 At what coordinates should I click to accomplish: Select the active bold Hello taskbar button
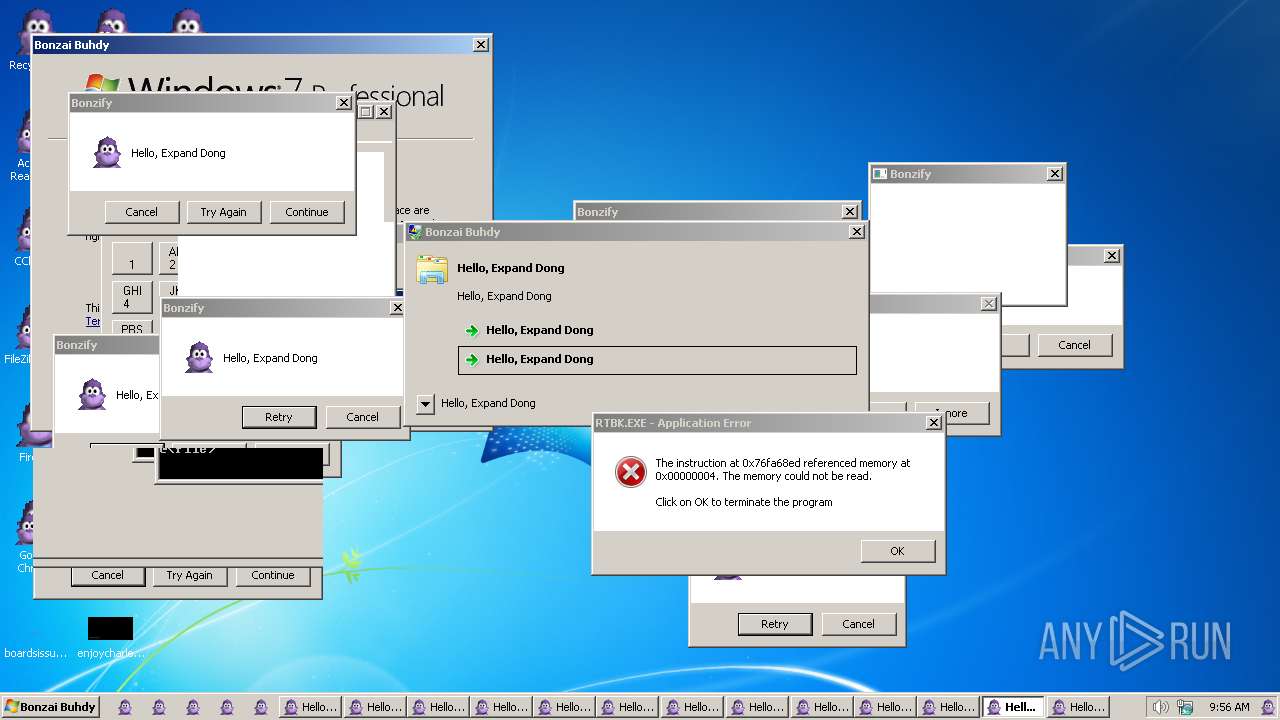click(1012, 707)
